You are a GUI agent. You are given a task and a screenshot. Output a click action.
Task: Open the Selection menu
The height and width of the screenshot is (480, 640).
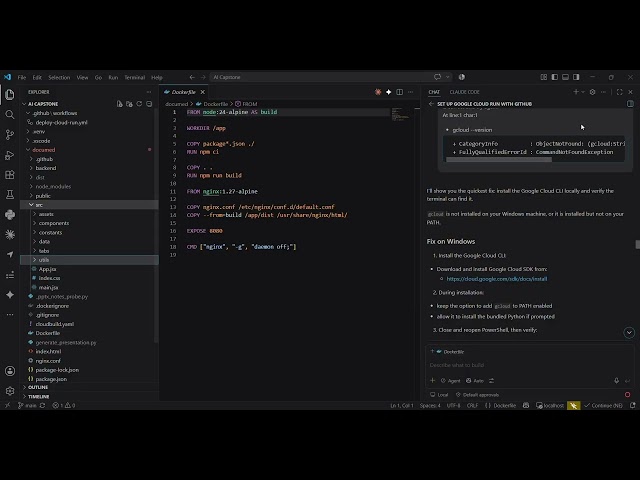point(59,77)
